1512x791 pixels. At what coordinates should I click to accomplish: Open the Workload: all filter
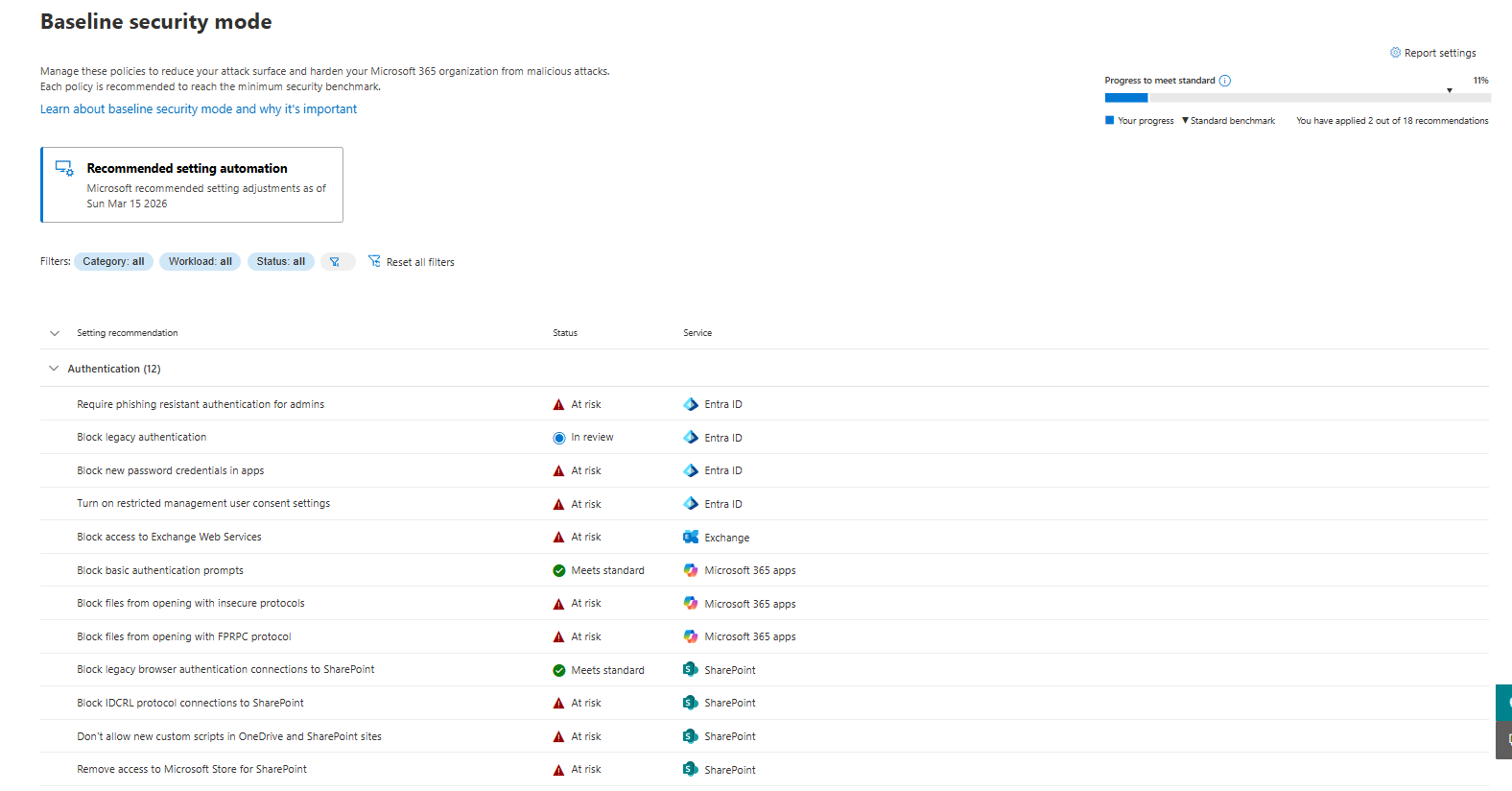click(x=200, y=261)
